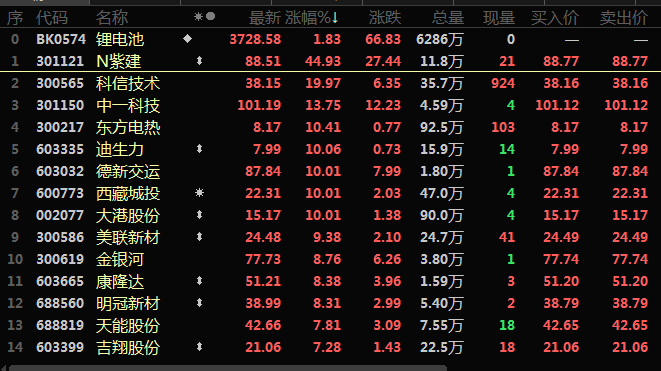Select the 天能股份 row
This screenshot has height=371, width=661.
[x=330, y=325]
